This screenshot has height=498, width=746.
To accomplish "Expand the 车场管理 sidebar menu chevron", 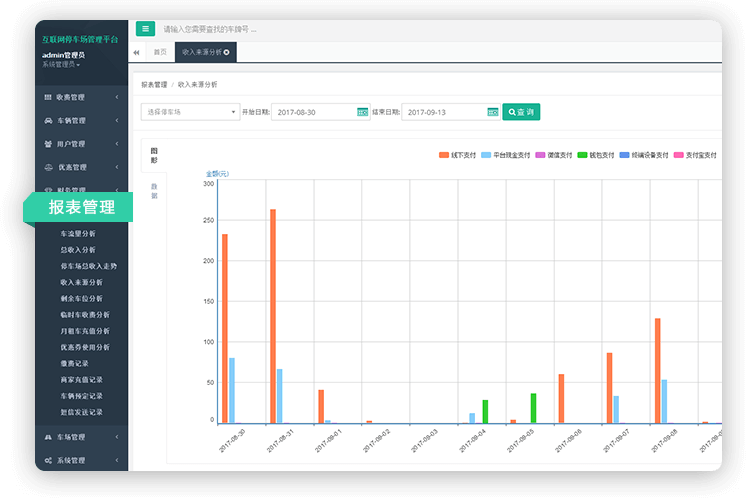I will click(x=117, y=437).
